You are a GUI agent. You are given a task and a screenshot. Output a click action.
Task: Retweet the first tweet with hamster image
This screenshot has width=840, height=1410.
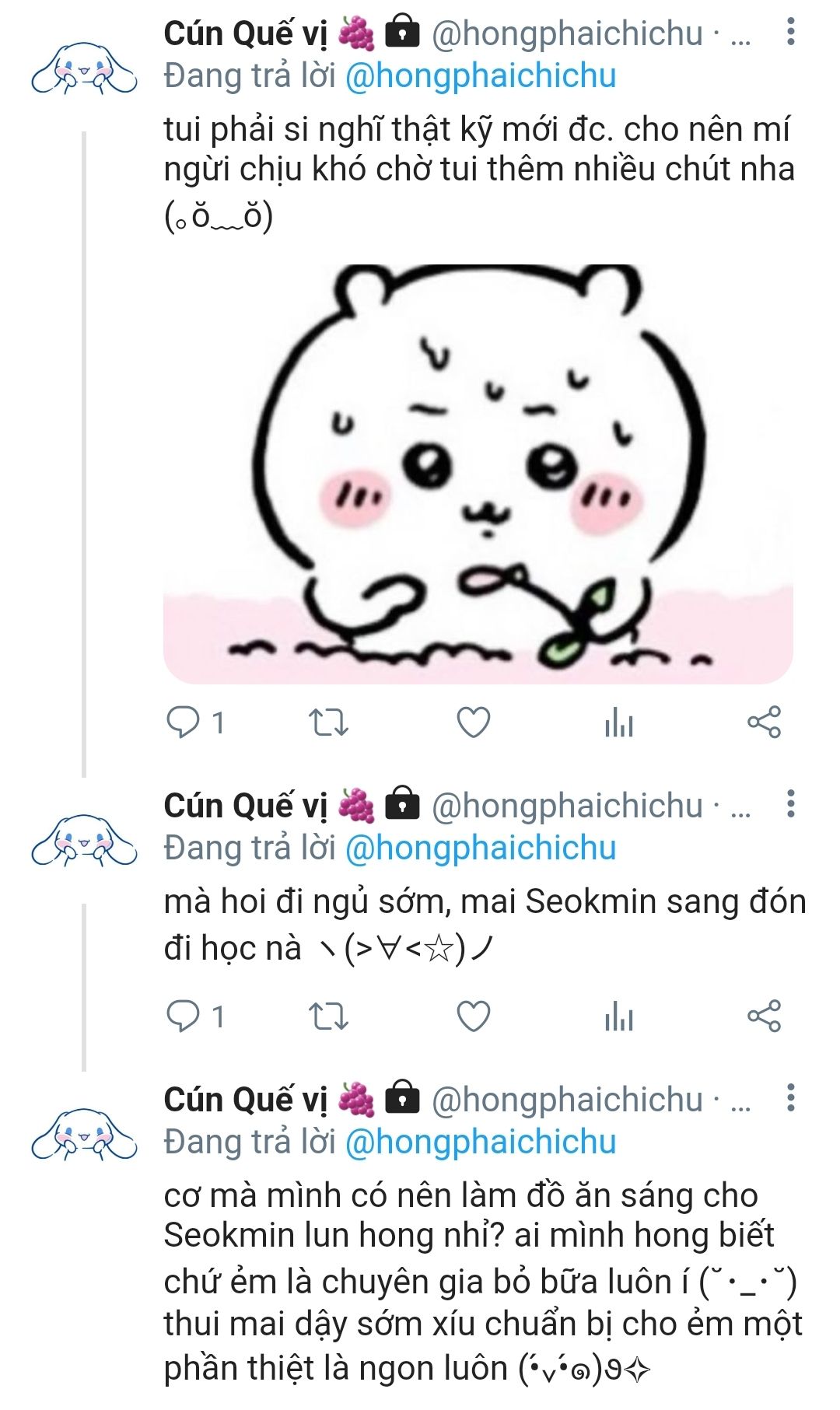coord(328,722)
